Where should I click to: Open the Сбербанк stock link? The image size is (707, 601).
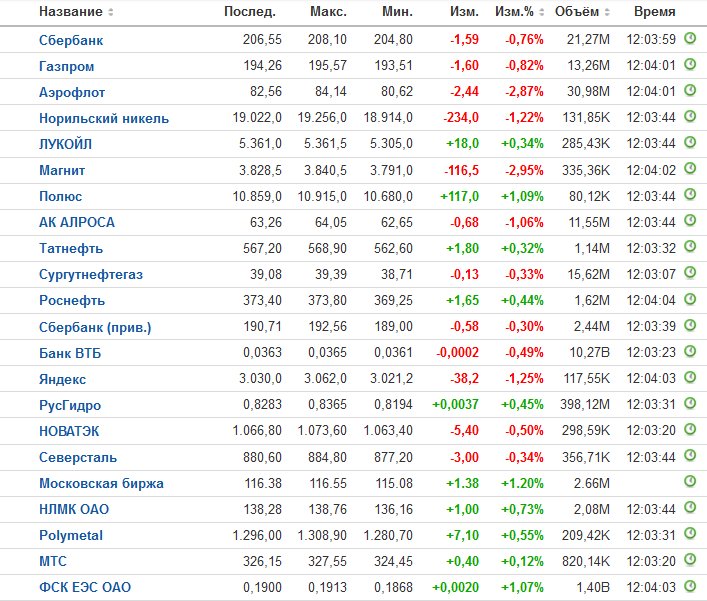71,40
